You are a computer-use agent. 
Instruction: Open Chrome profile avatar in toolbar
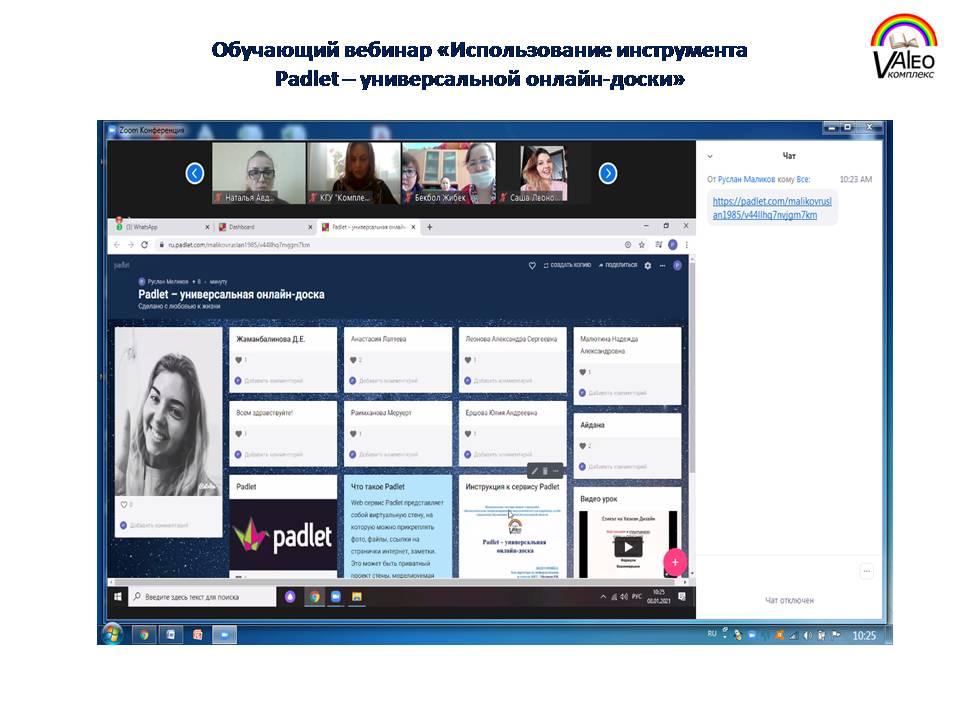coord(673,245)
